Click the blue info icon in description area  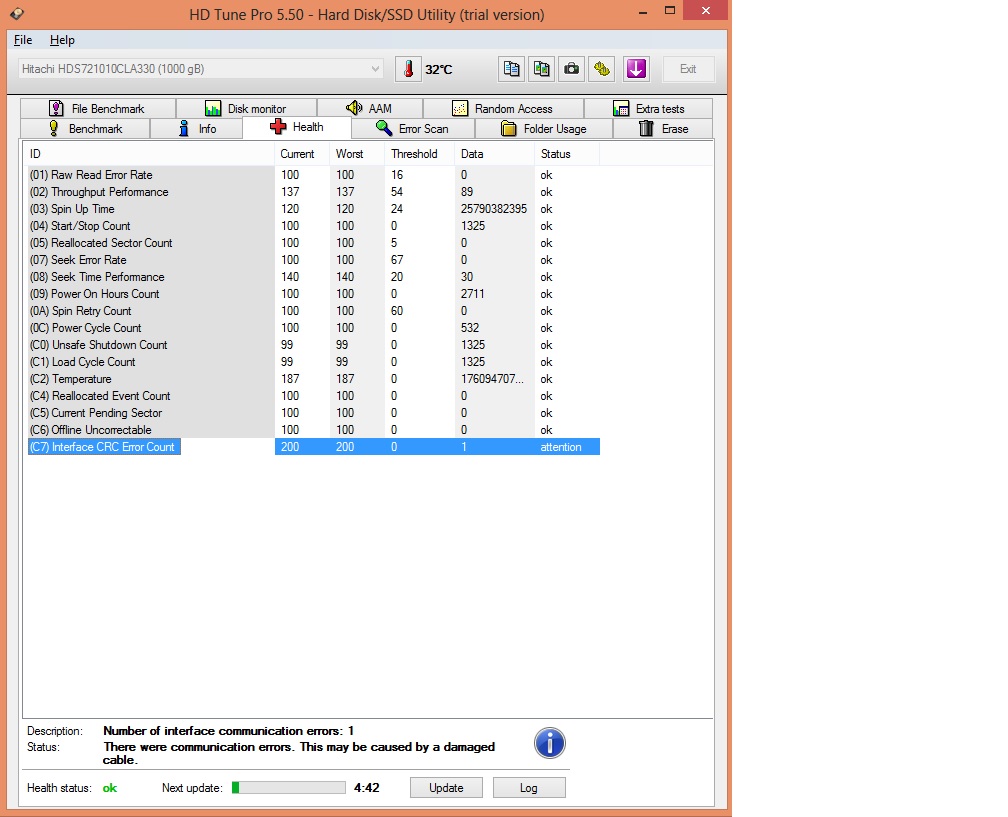(550, 744)
